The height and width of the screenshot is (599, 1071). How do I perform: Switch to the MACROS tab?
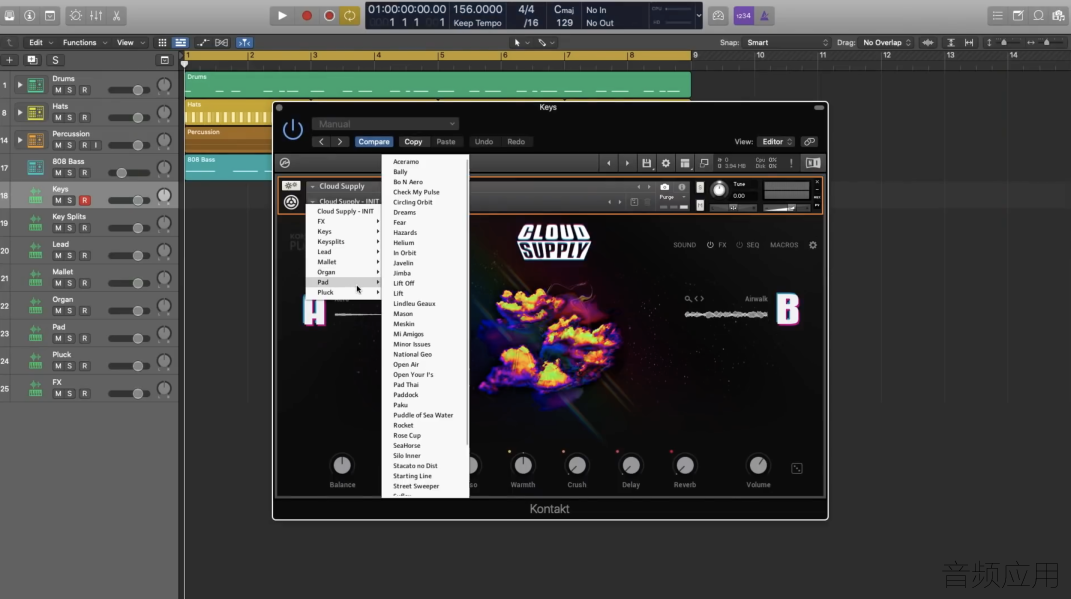click(x=783, y=245)
